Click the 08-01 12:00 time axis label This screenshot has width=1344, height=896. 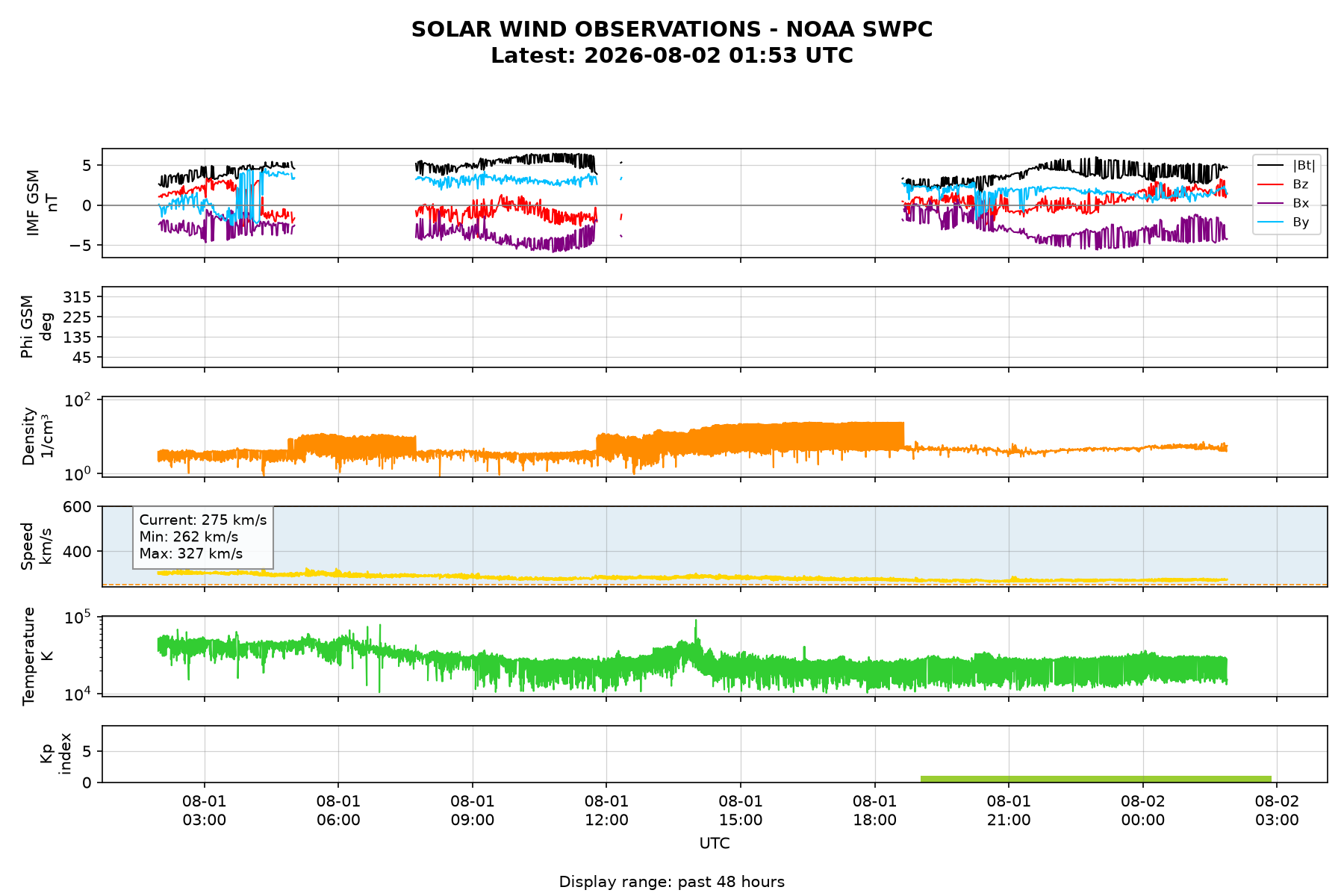pyautogui.click(x=606, y=811)
